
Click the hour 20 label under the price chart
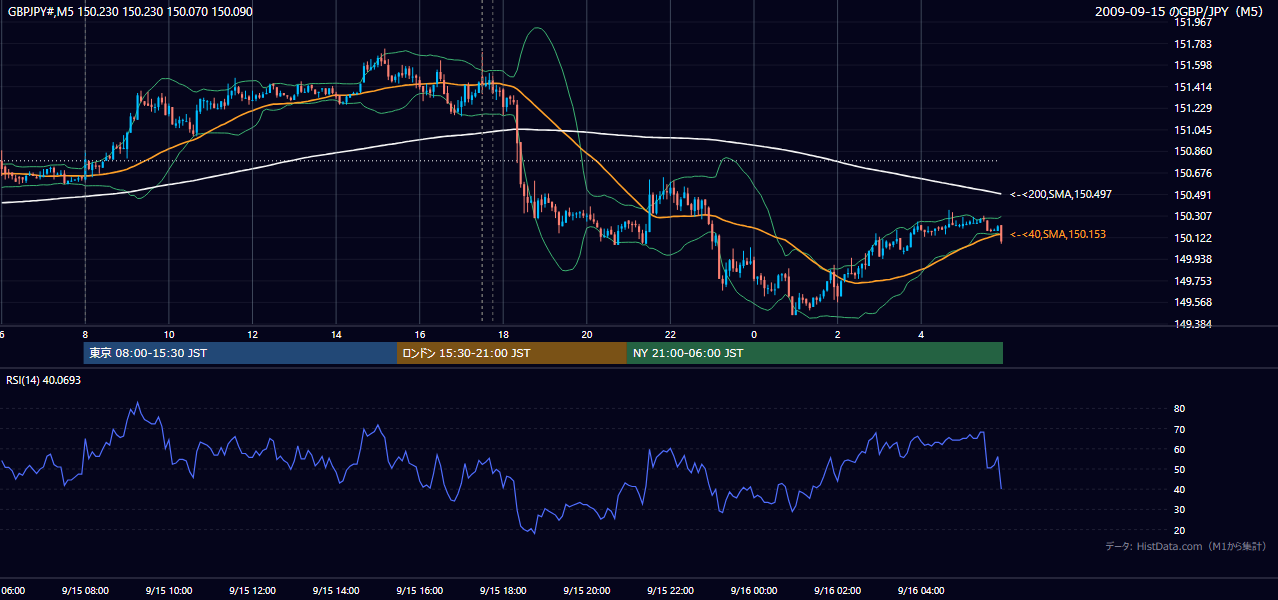(587, 334)
